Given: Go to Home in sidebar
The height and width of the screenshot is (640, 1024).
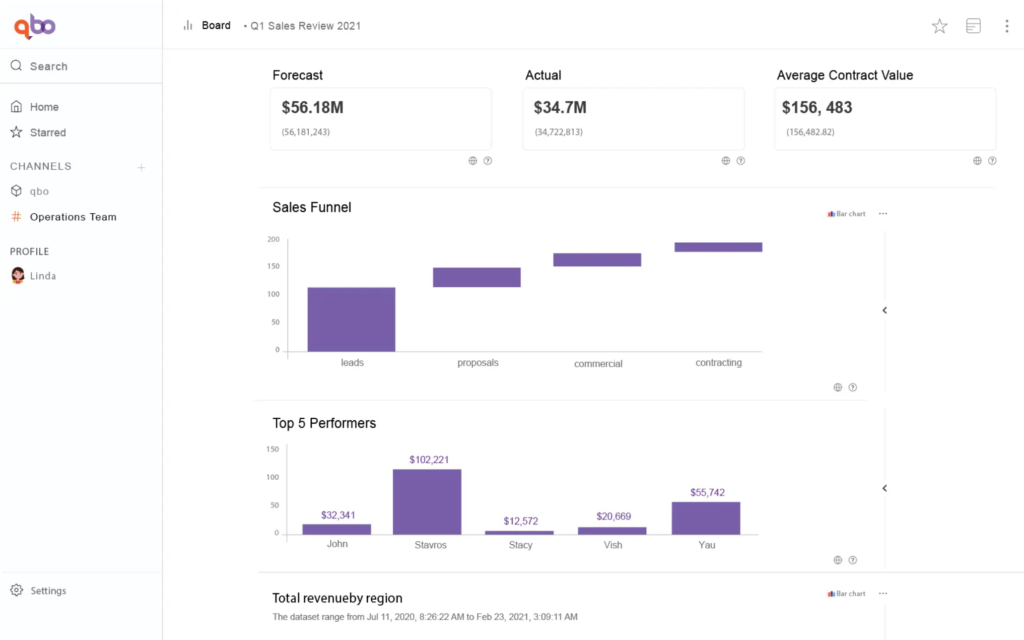Looking at the screenshot, I should 44,107.
